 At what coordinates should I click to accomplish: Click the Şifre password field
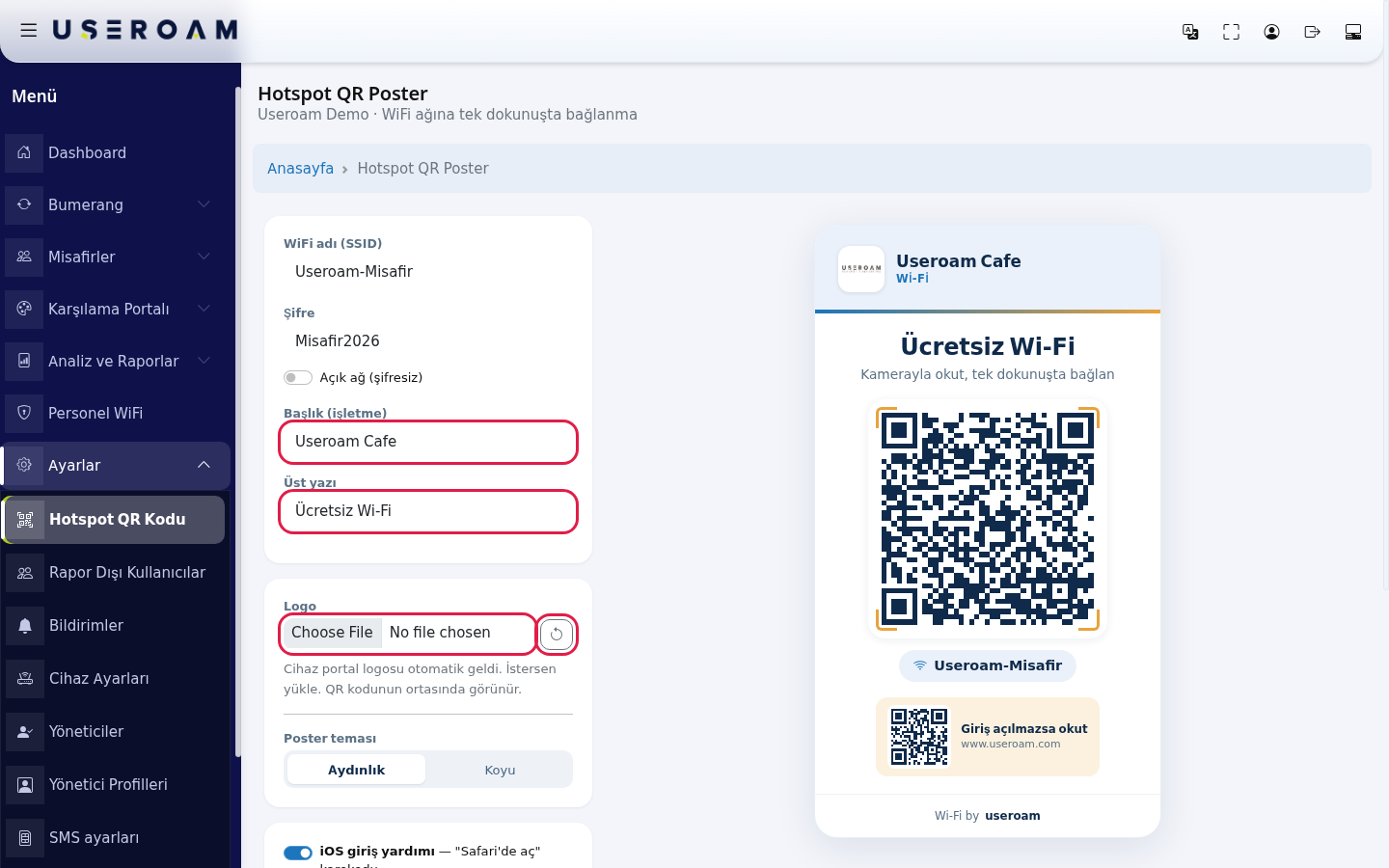[x=428, y=341]
